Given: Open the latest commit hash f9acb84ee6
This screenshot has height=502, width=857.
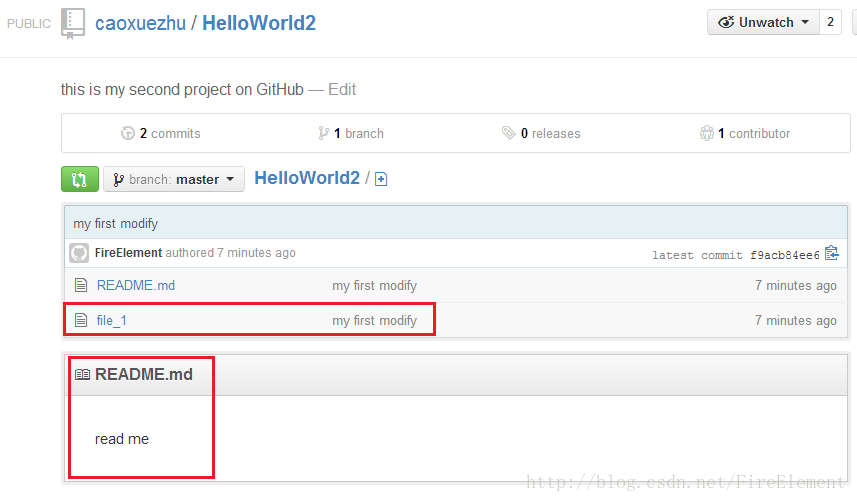Looking at the screenshot, I should click(x=785, y=255).
